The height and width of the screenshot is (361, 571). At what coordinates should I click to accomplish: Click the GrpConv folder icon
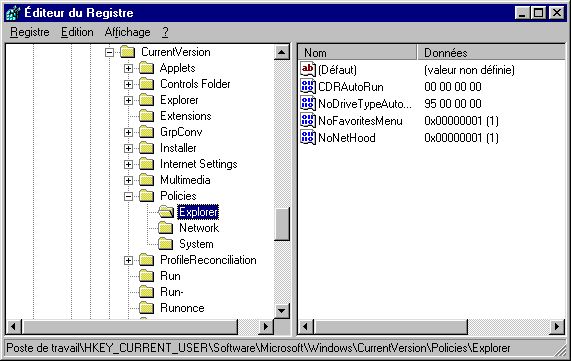coord(147,132)
